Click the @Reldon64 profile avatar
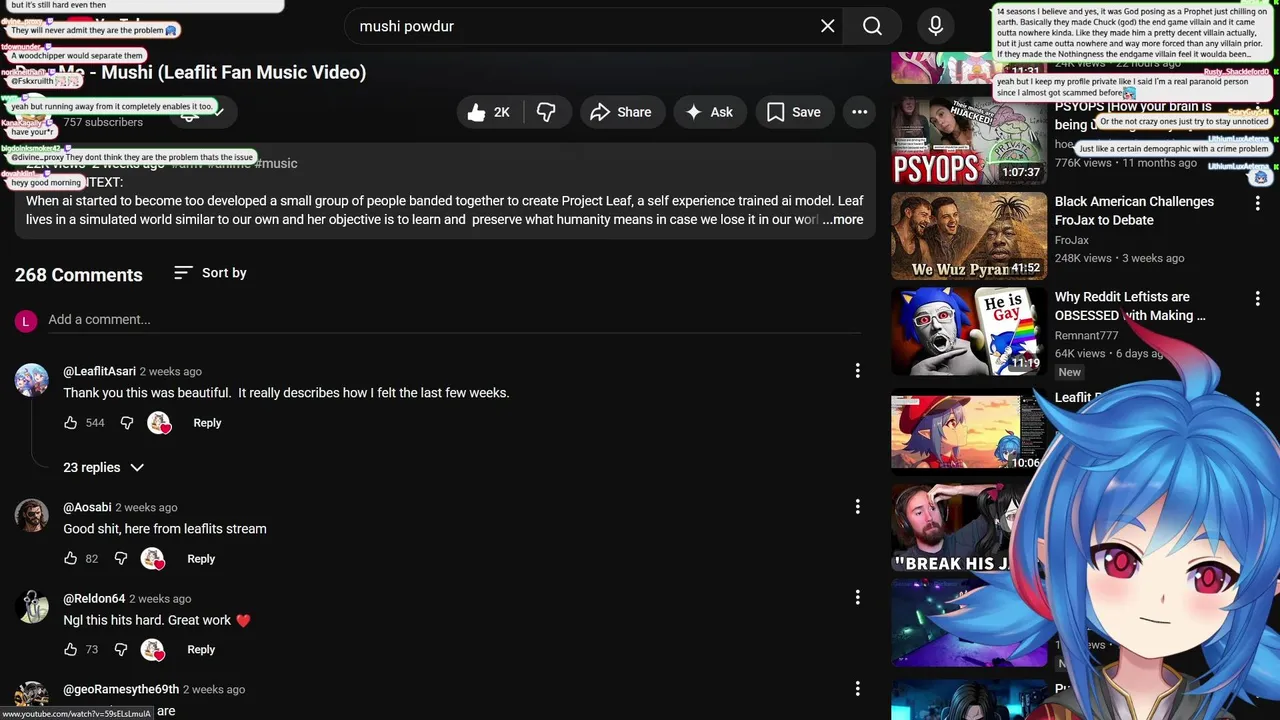The image size is (1280, 720). click(x=32, y=607)
